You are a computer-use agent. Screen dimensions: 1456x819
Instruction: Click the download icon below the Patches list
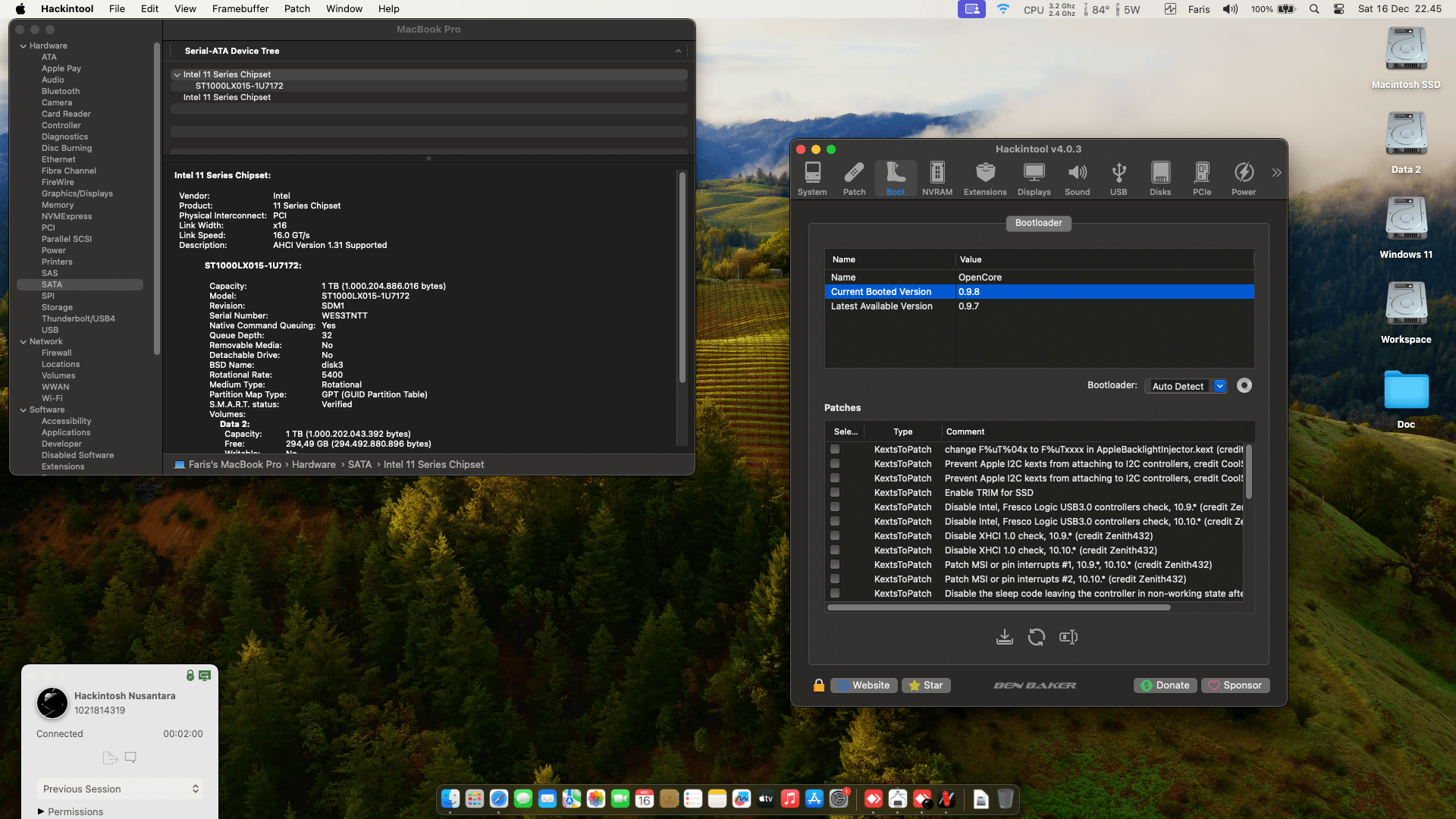point(1004,637)
